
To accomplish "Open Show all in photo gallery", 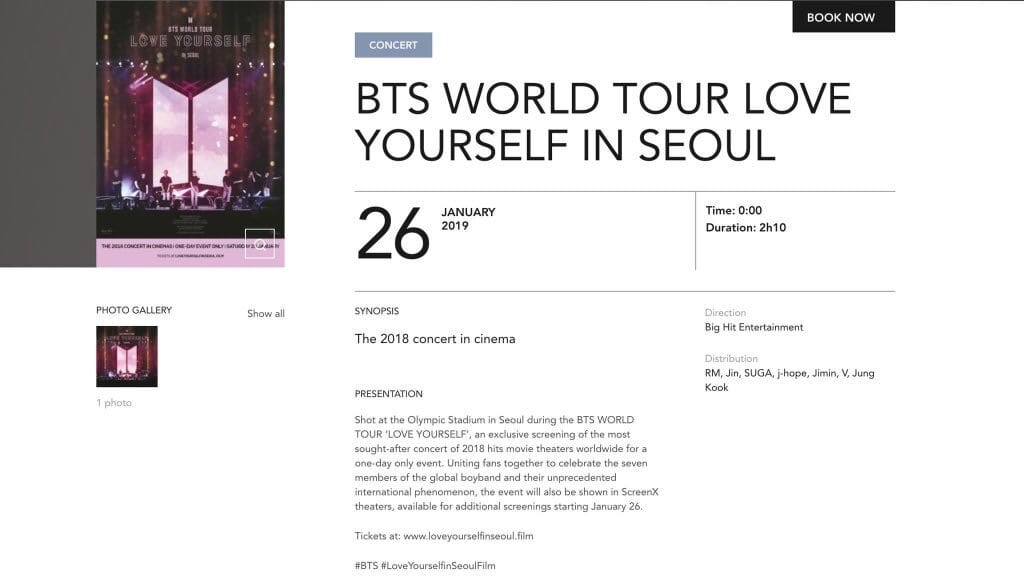I will click(266, 314).
